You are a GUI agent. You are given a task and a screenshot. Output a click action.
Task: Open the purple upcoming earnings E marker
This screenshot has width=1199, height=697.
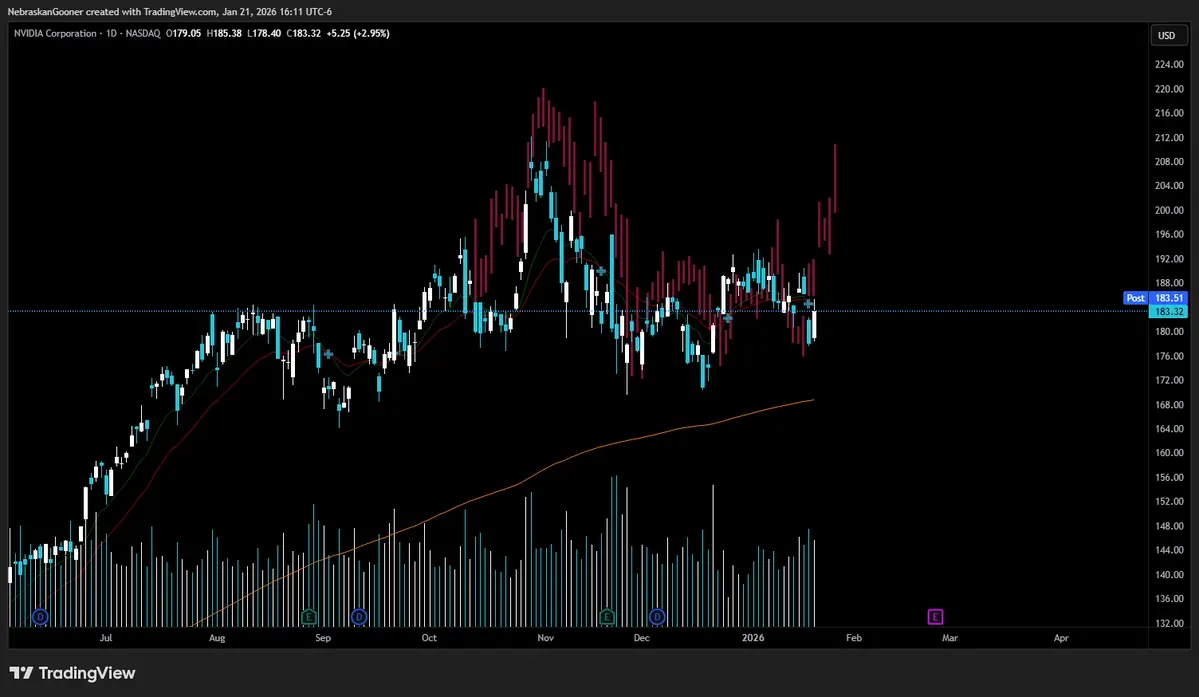(934, 617)
